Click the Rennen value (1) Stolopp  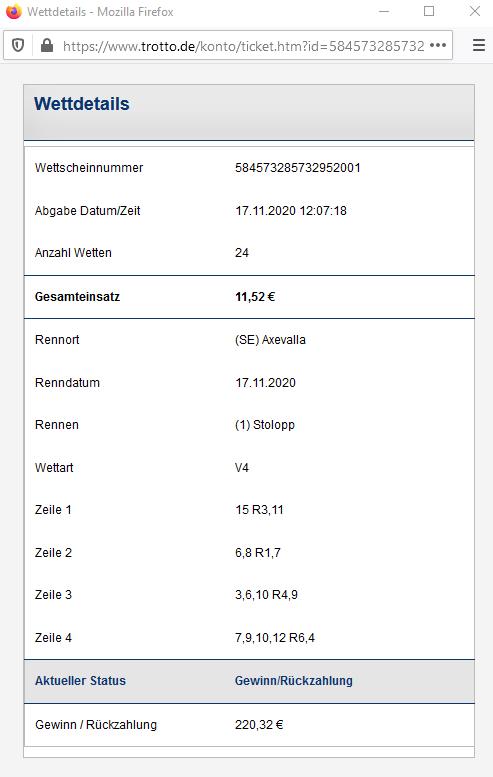265,425
